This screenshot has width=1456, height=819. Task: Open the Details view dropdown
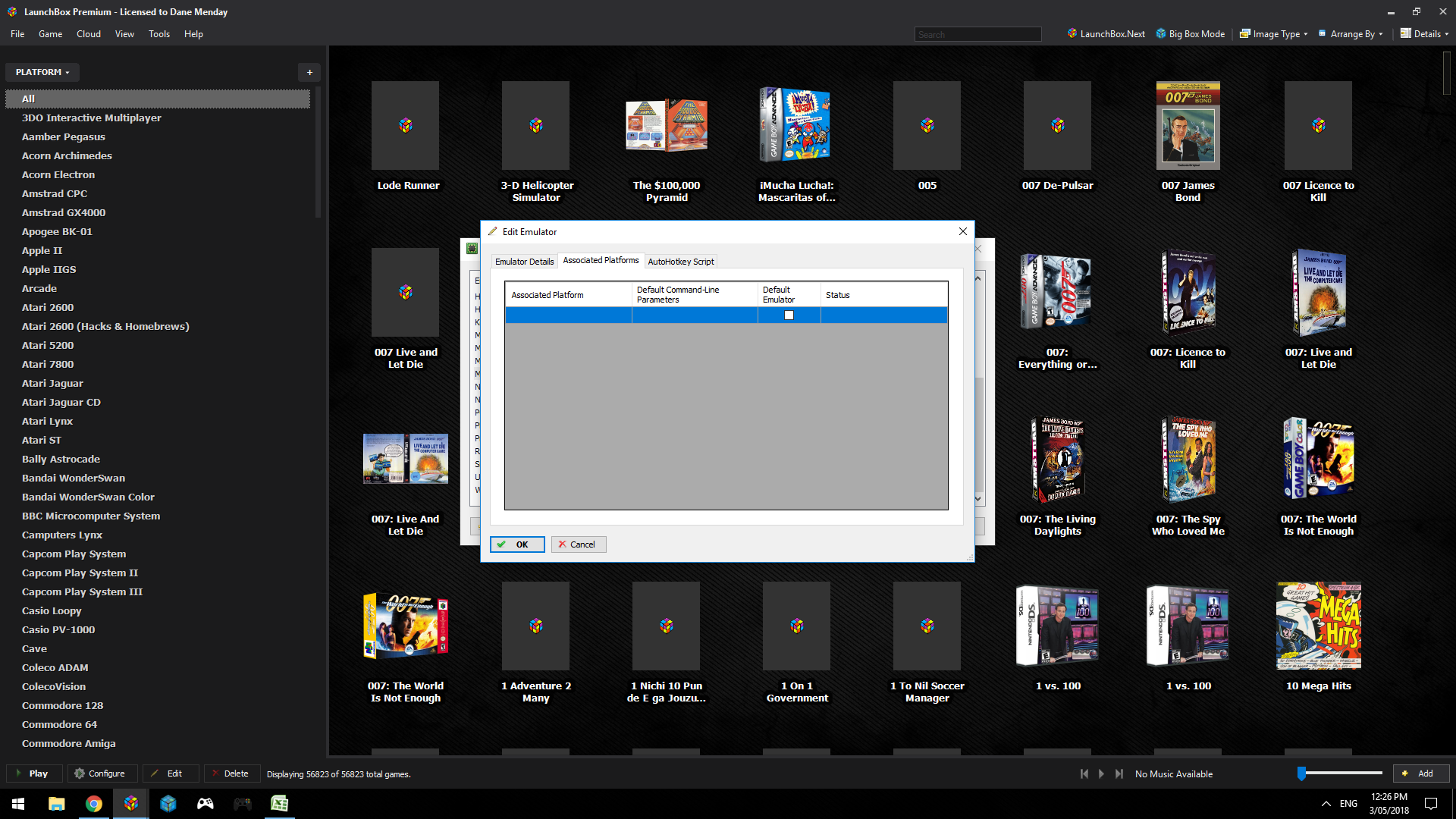[x=1424, y=34]
